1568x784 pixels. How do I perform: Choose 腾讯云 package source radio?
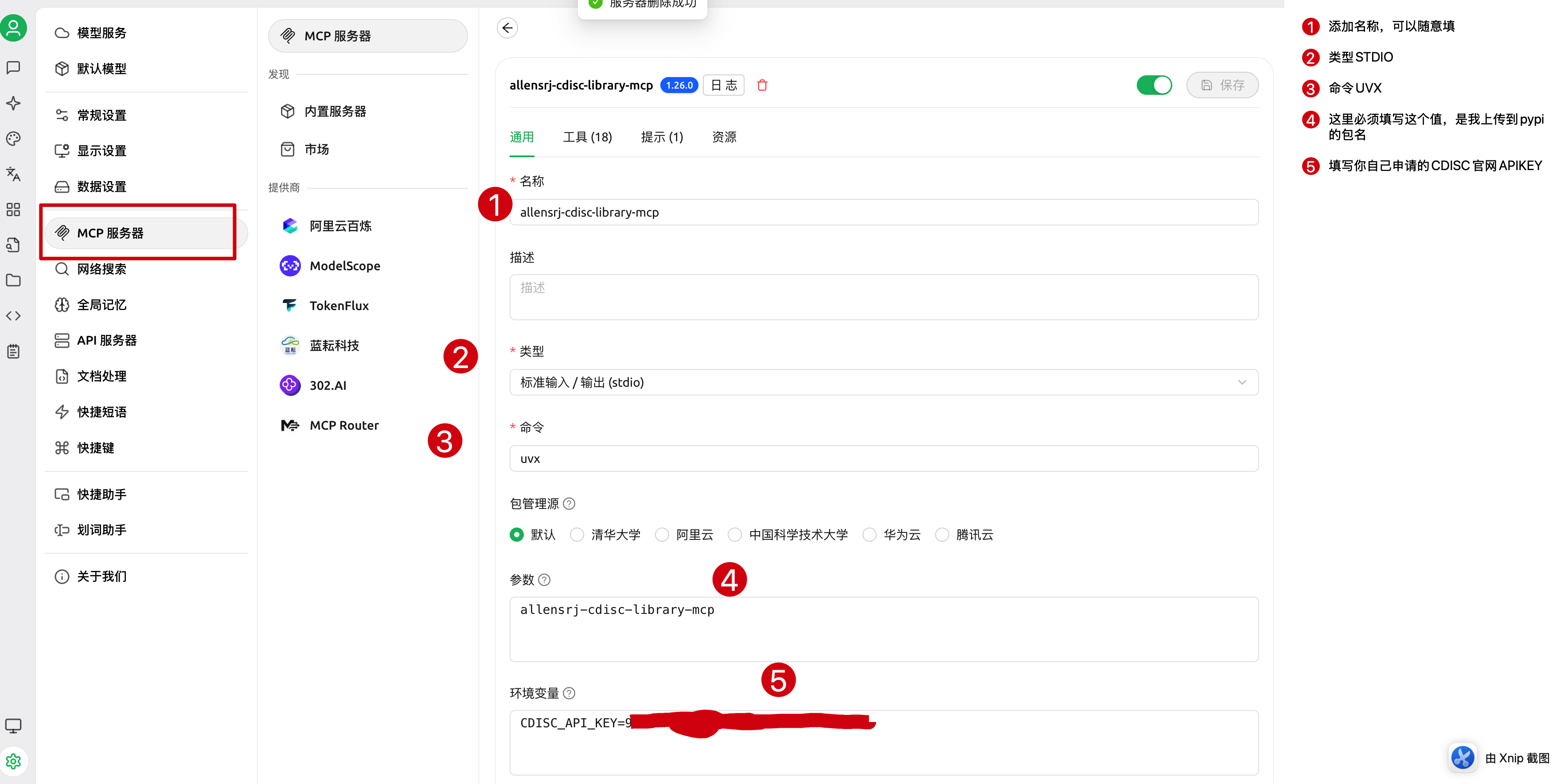coord(942,535)
